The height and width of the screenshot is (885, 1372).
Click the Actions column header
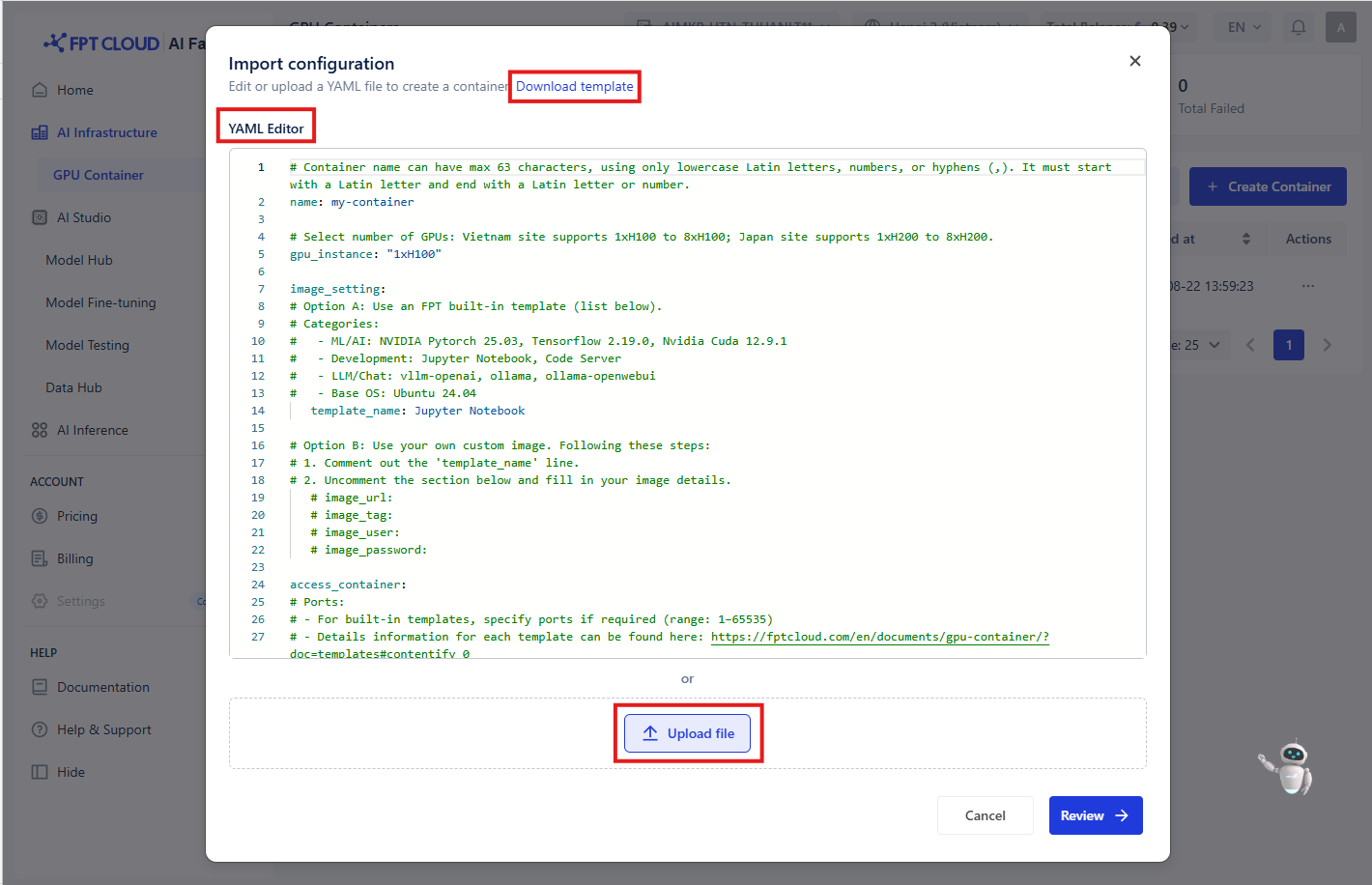tap(1308, 239)
